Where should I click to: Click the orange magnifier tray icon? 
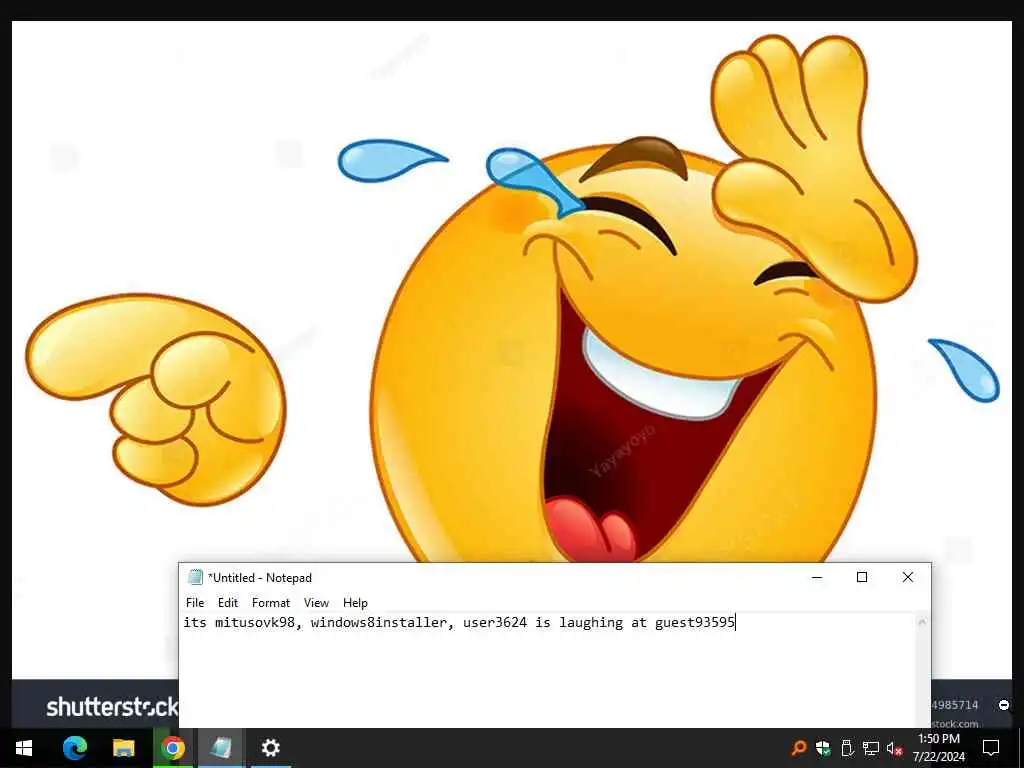tap(798, 748)
